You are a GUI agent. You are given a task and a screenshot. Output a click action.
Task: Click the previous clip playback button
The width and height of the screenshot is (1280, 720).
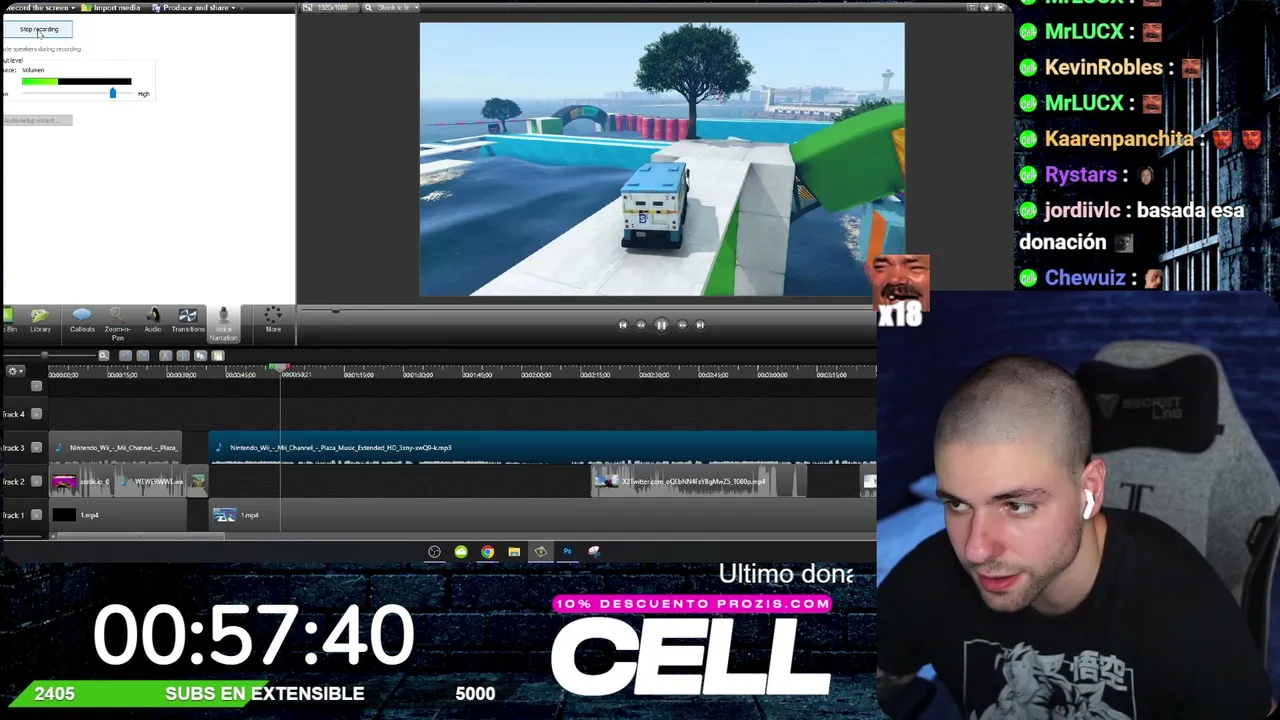pos(622,325)
